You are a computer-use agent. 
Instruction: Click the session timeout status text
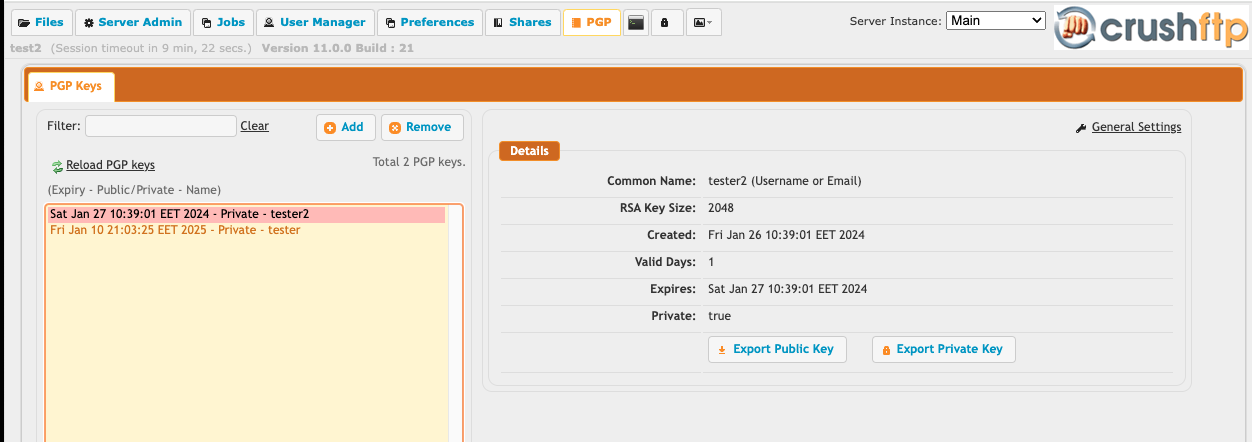coord(152,48)
